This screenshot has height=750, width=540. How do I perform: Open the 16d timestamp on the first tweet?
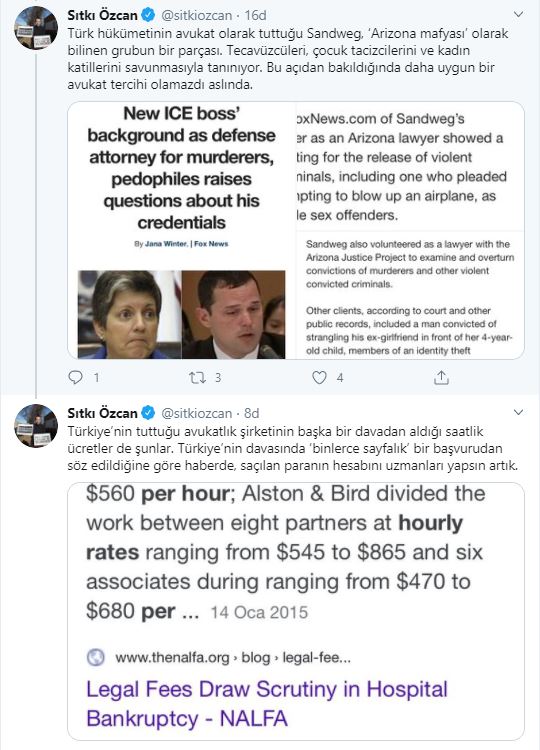[255, 15]
